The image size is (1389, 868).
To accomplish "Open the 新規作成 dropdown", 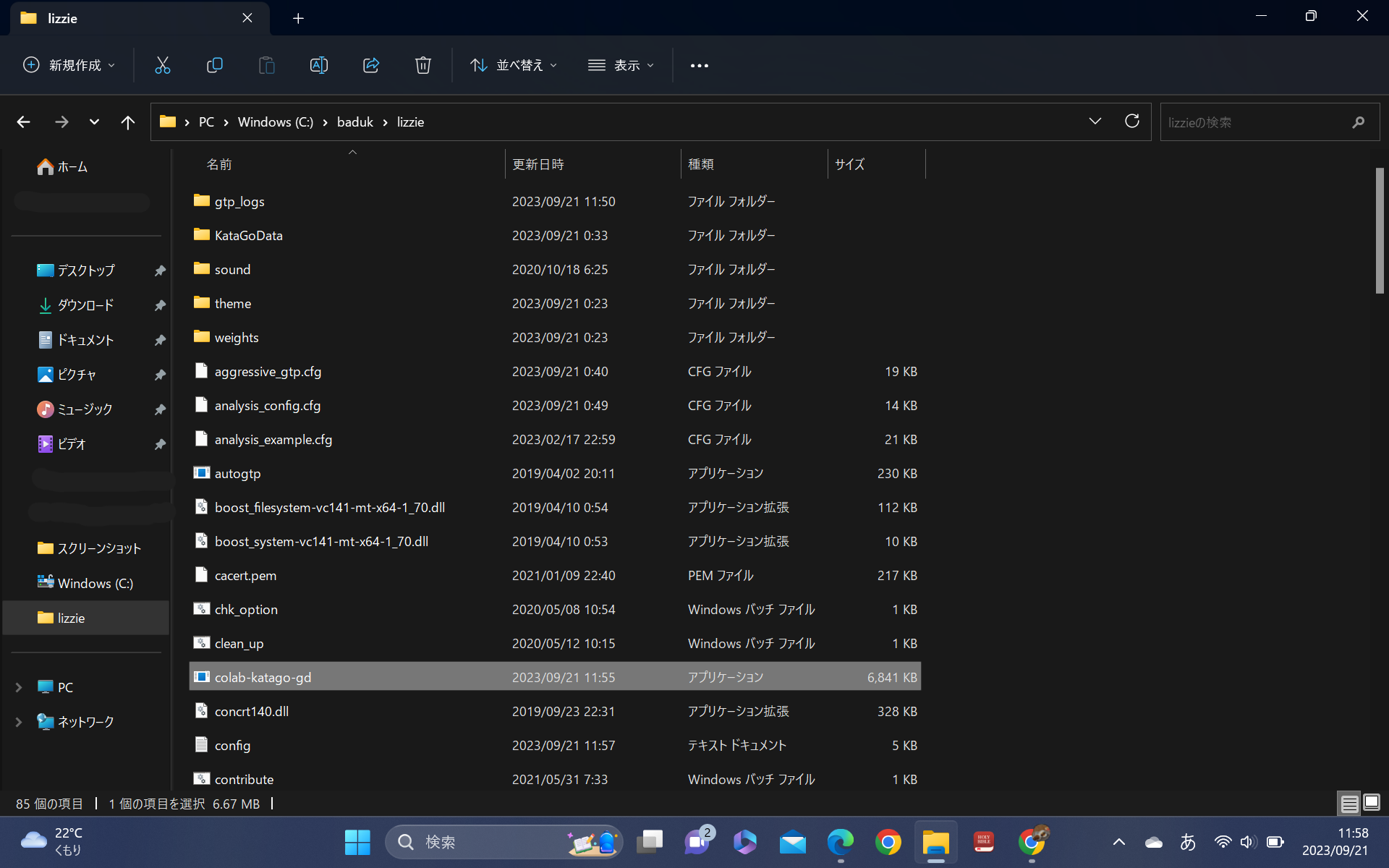I will [x=69, y=65].
